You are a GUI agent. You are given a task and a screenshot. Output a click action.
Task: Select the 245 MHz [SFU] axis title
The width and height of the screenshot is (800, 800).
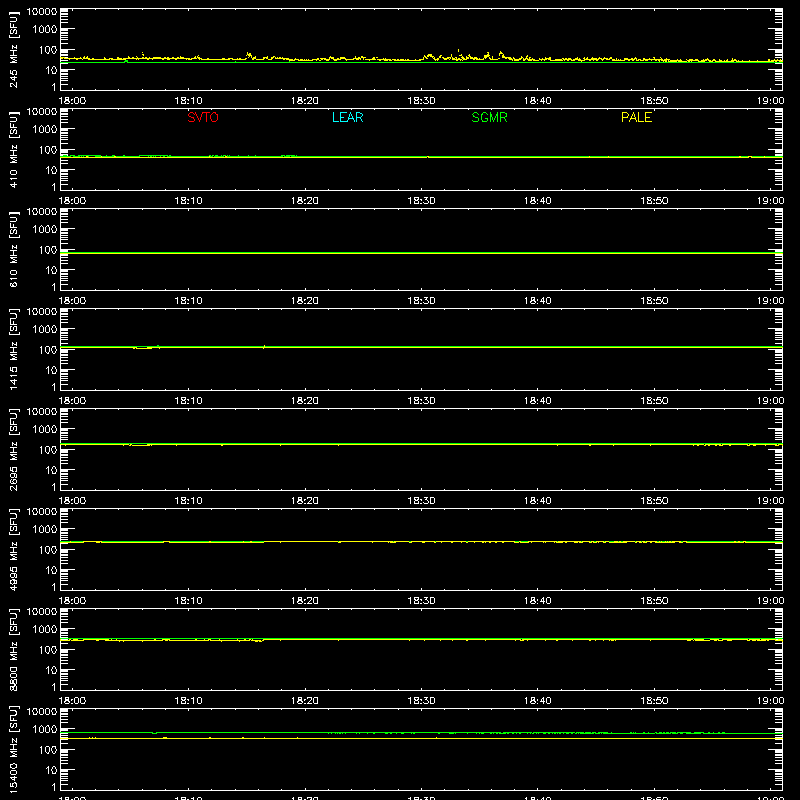click(13, 49)
